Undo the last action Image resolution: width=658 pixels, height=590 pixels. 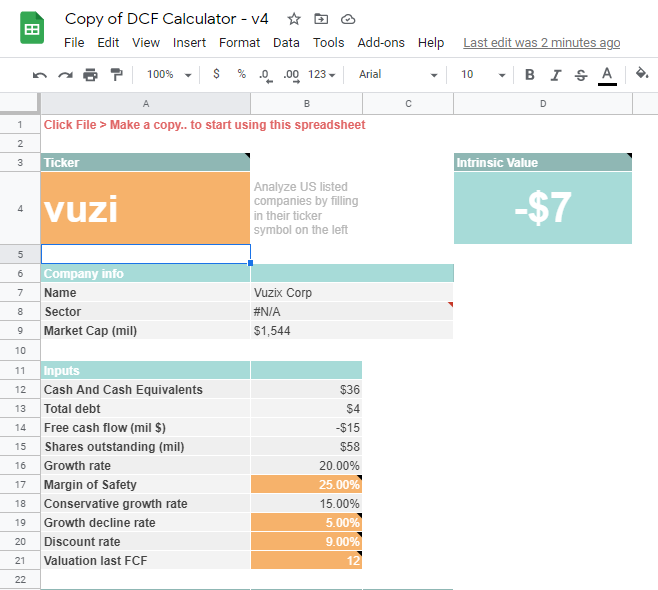coord(40,75)
